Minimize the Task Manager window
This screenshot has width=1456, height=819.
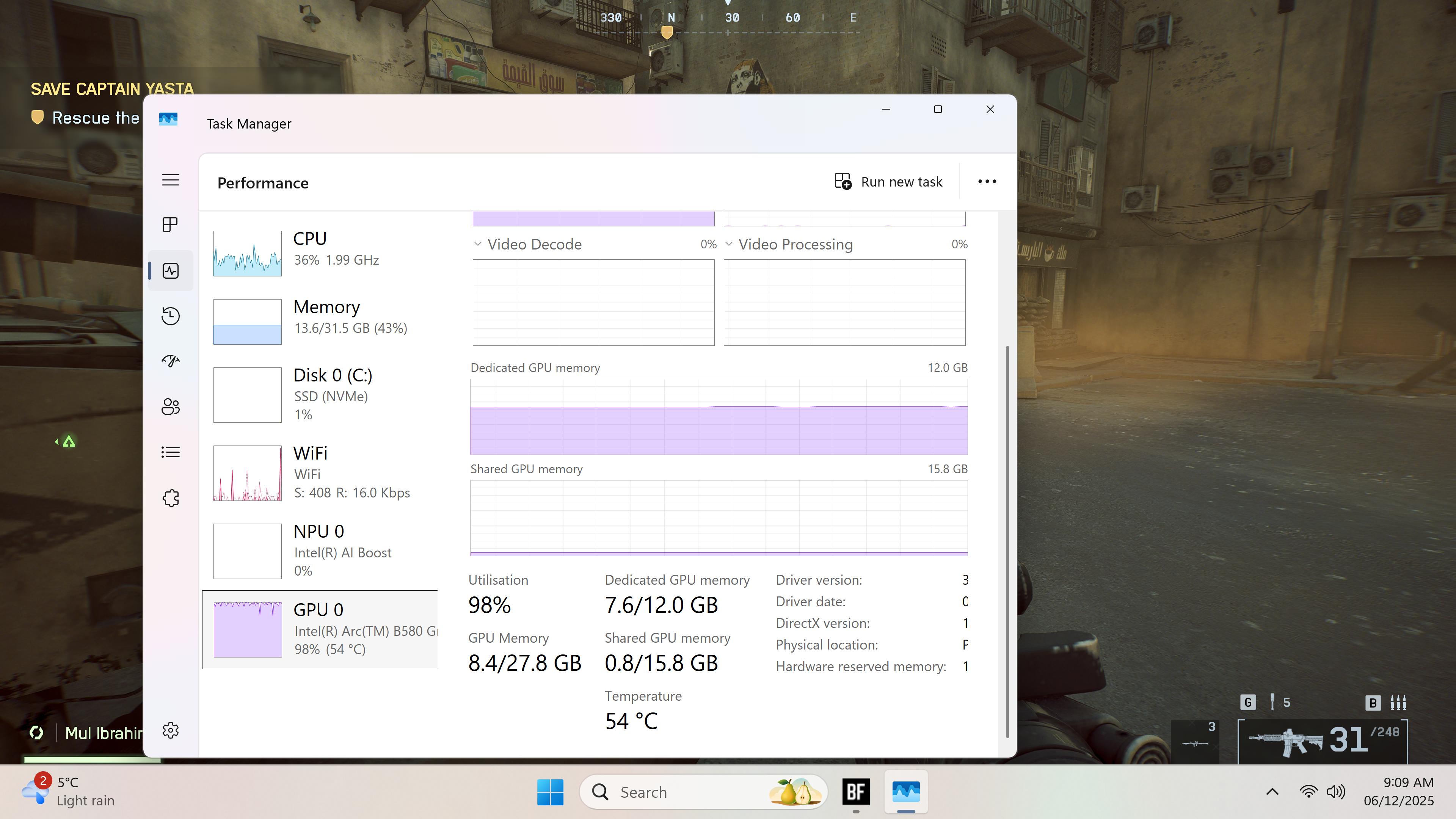(x=886, y=109)
